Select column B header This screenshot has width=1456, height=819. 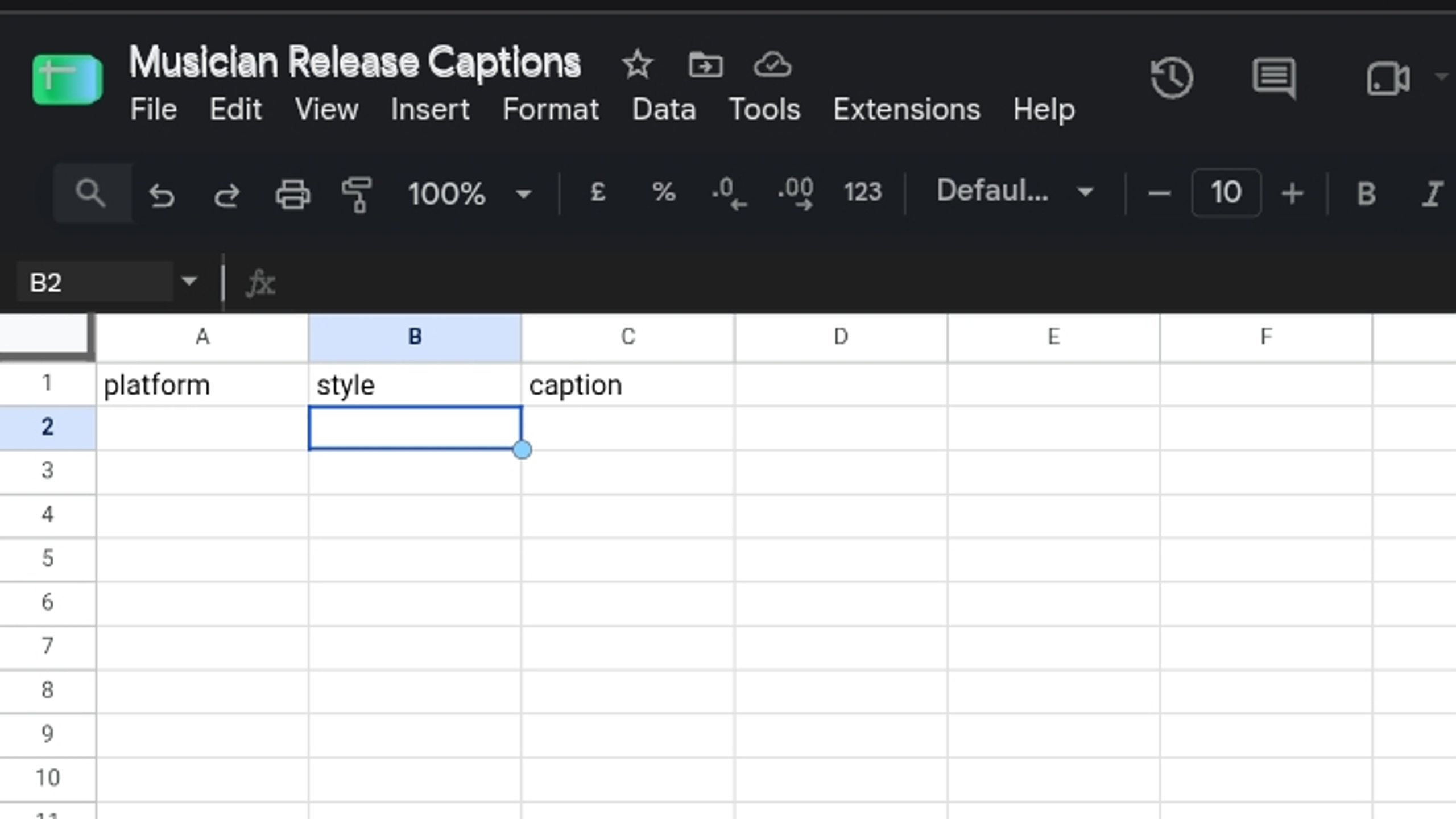(x=415, y=337)
